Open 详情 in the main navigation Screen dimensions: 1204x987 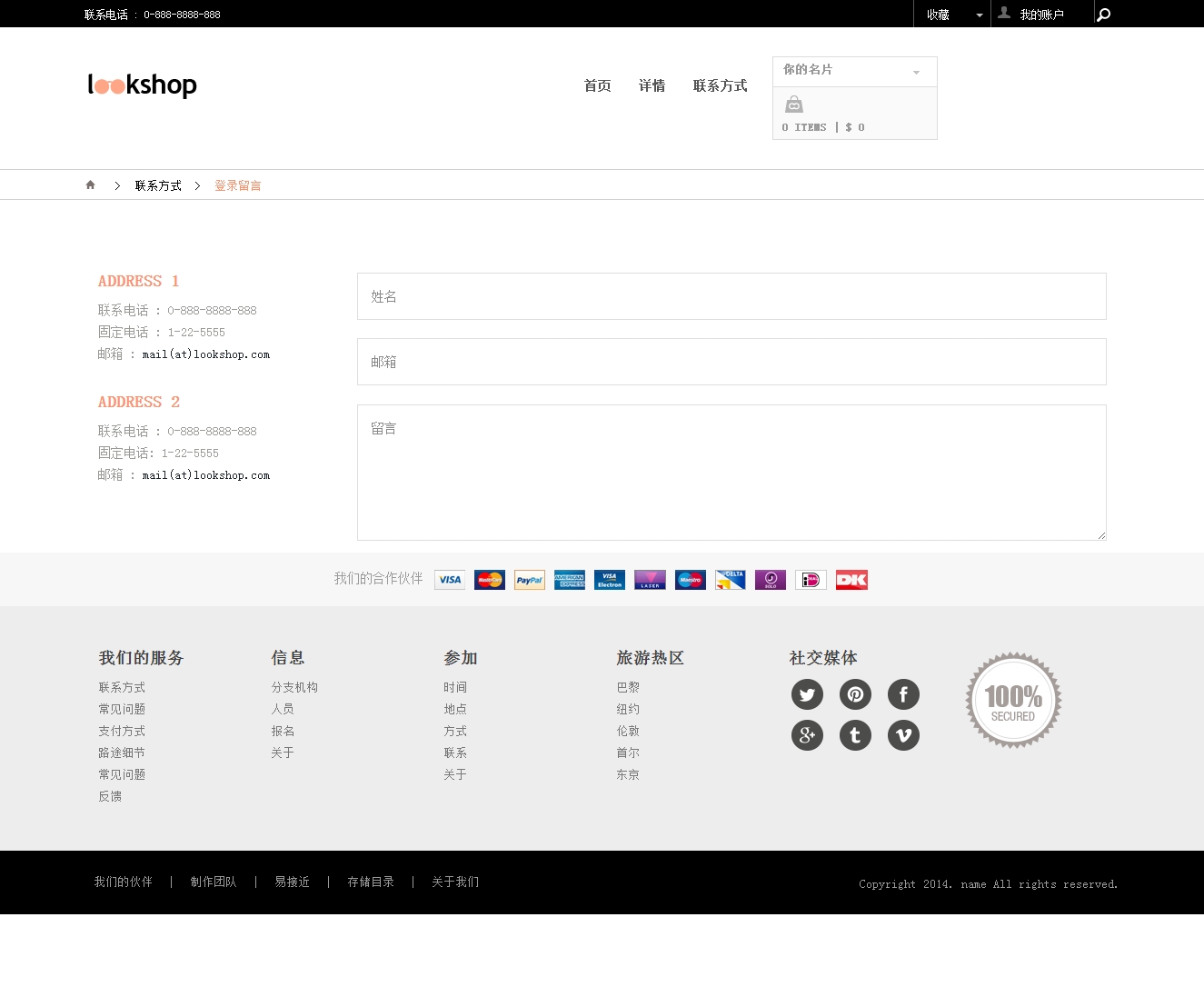[652, 85]
